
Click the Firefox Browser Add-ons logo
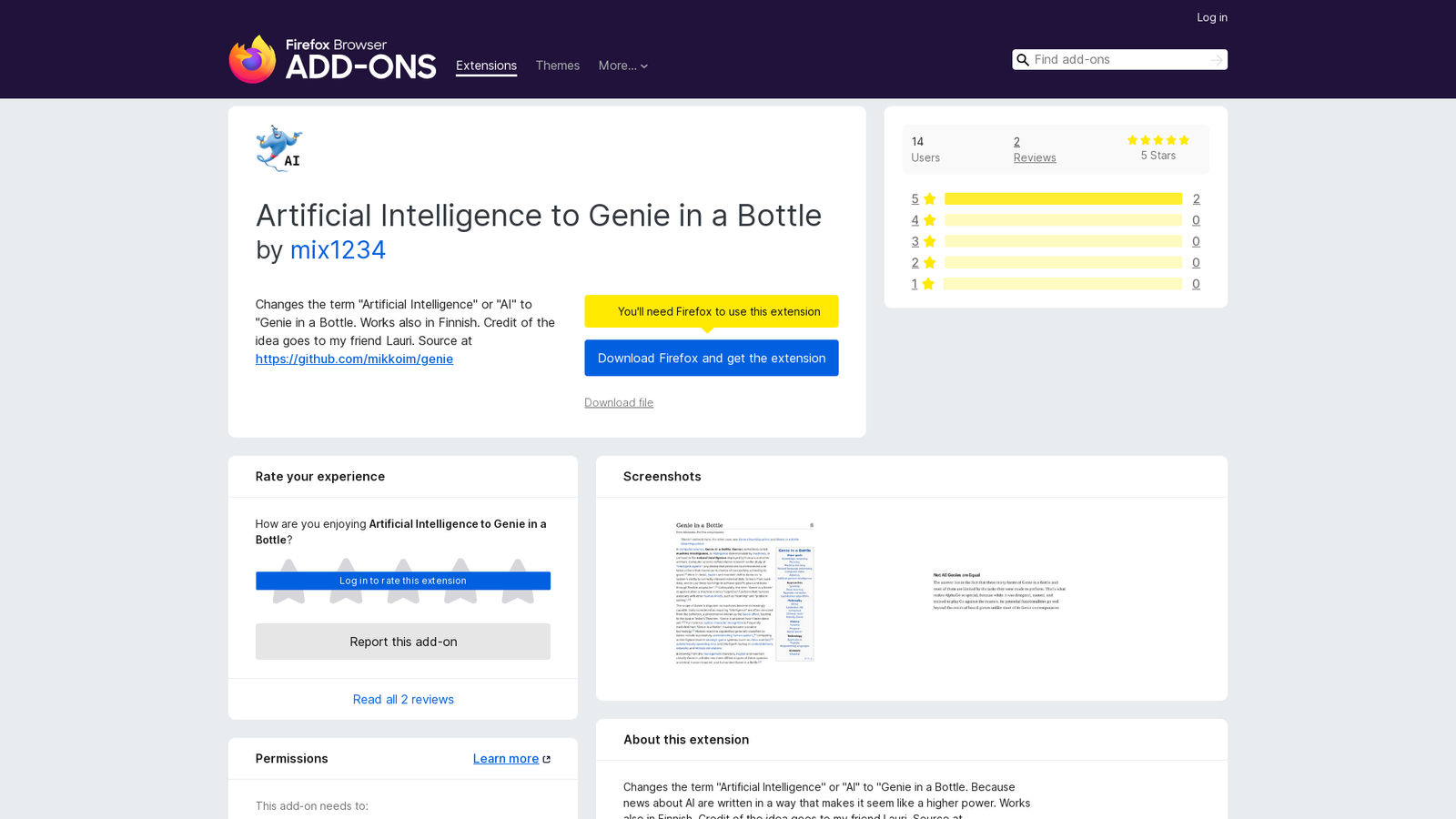[332, 59]
